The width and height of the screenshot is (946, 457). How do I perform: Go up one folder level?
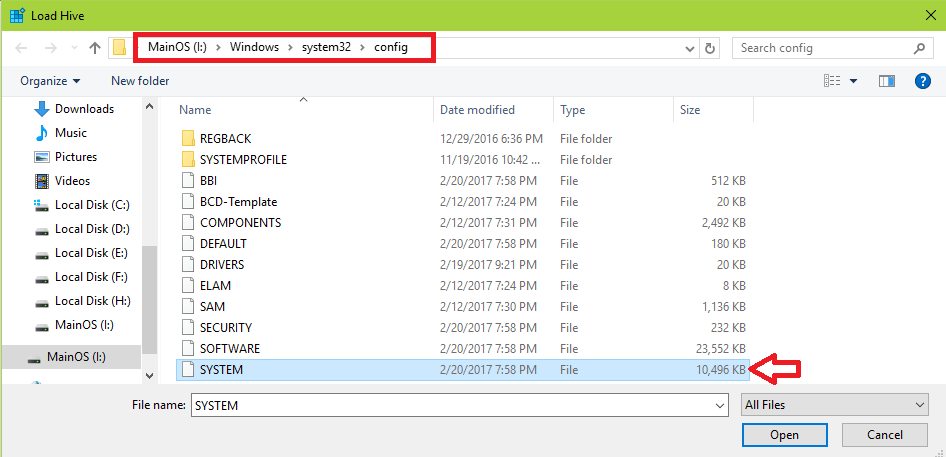(x=95, y=48)
